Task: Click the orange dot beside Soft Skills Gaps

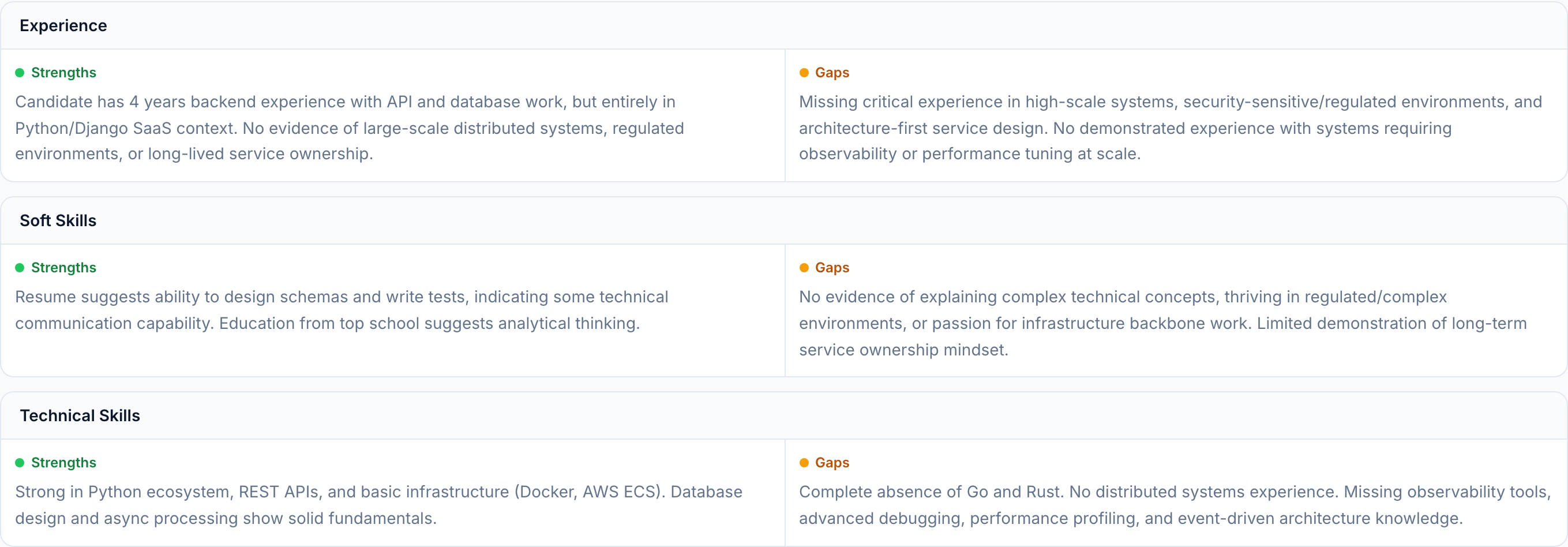Action: pyautogui.click(x=804, y=268)
